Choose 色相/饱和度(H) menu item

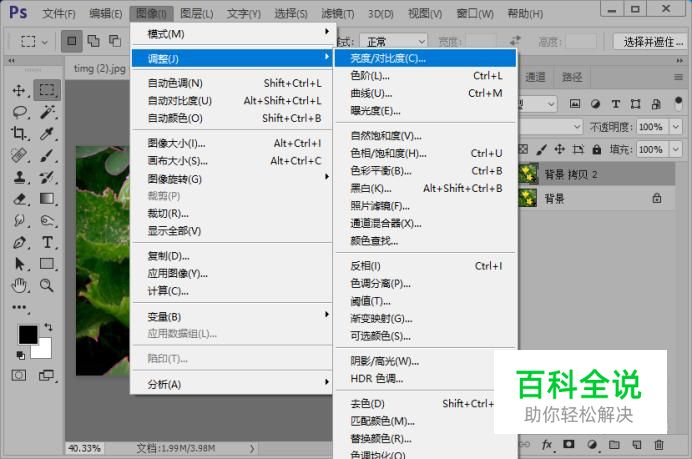pos(425,153)
